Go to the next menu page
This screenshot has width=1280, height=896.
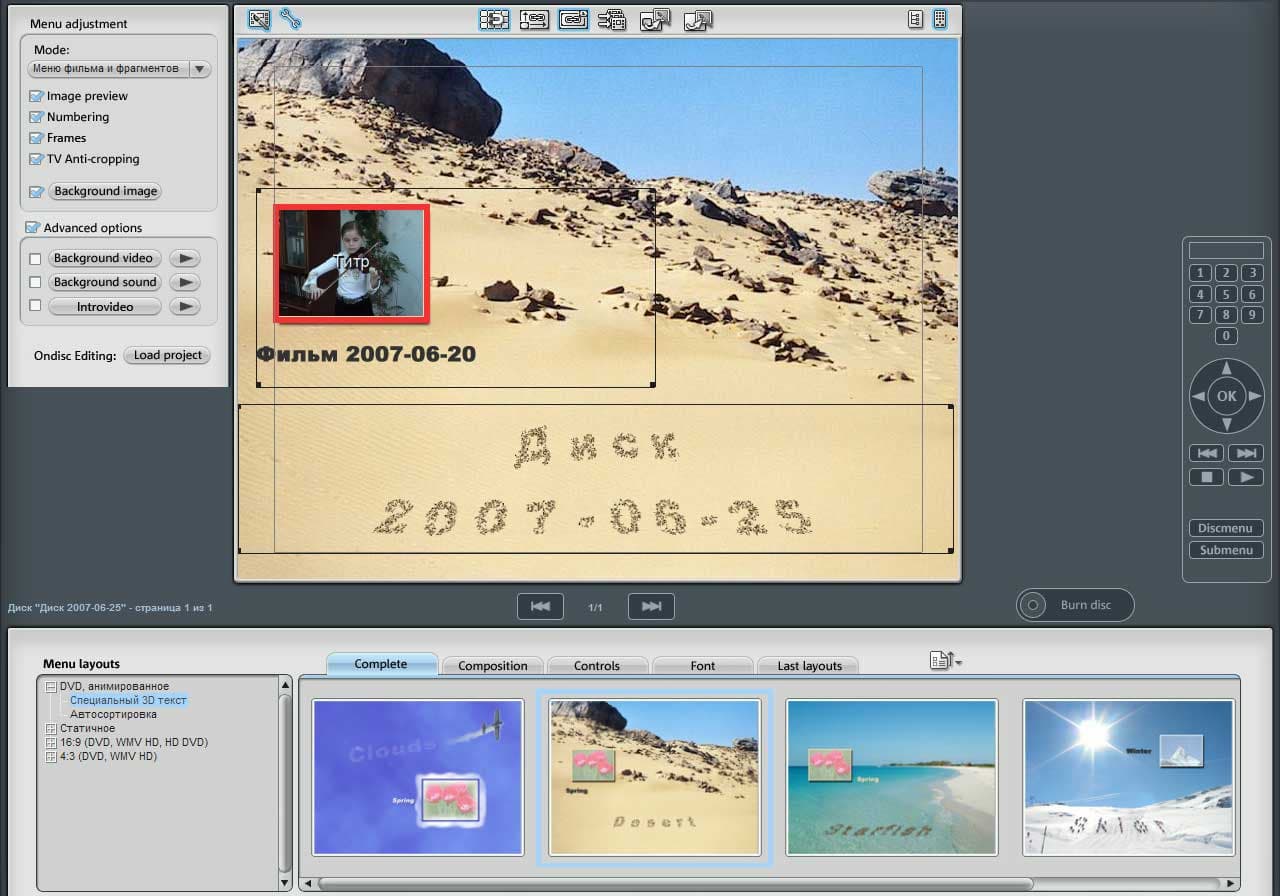pyautogui.click(x=651, y=606)
